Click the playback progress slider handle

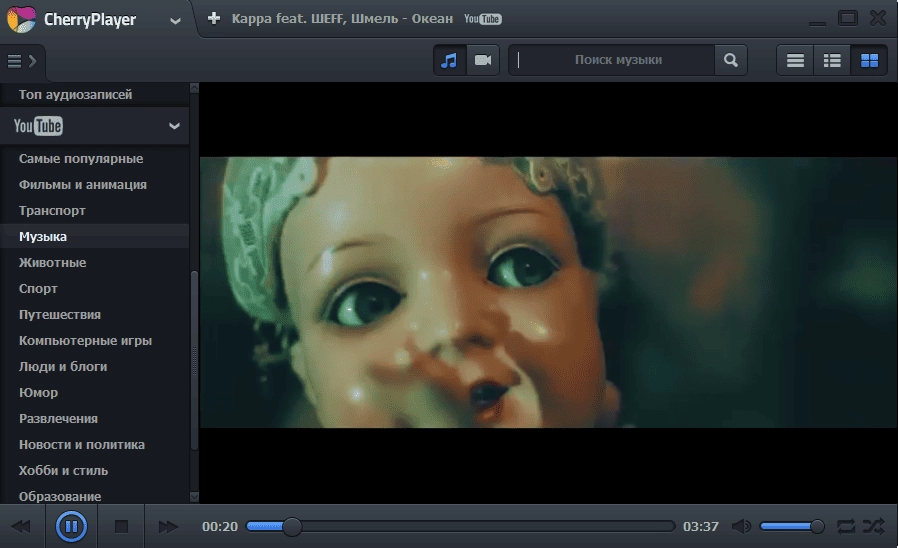(292, 526)
